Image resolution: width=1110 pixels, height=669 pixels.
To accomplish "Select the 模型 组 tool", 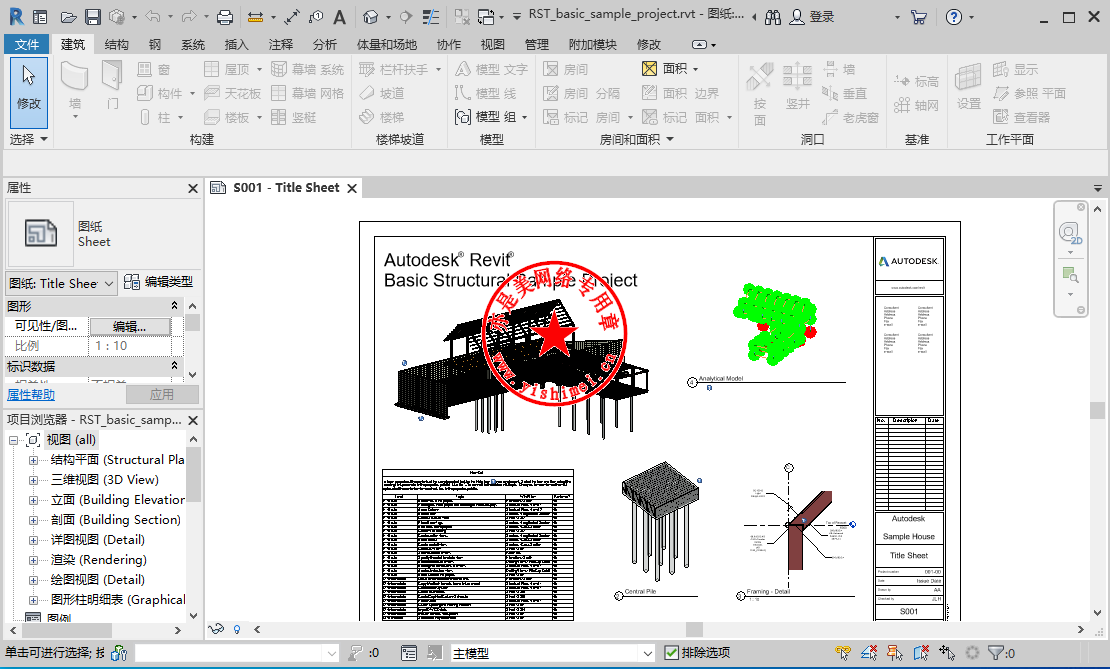I will pos(490,117).
